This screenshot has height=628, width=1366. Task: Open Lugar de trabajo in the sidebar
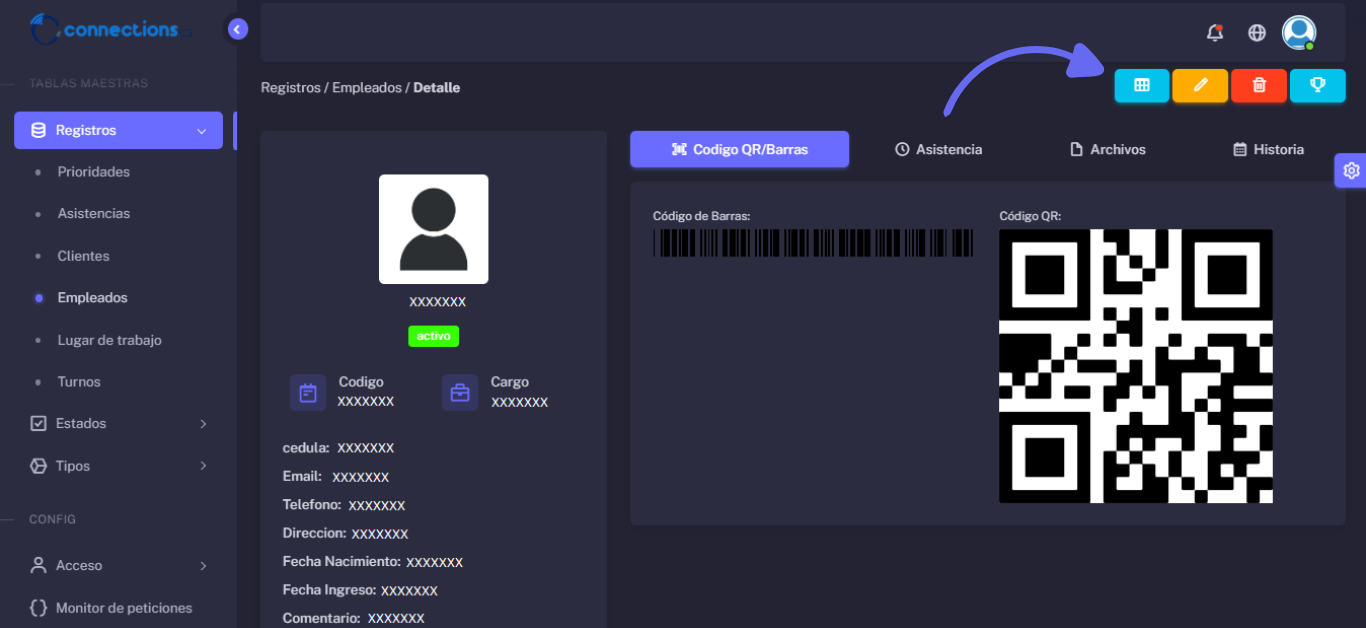[110, 340]
